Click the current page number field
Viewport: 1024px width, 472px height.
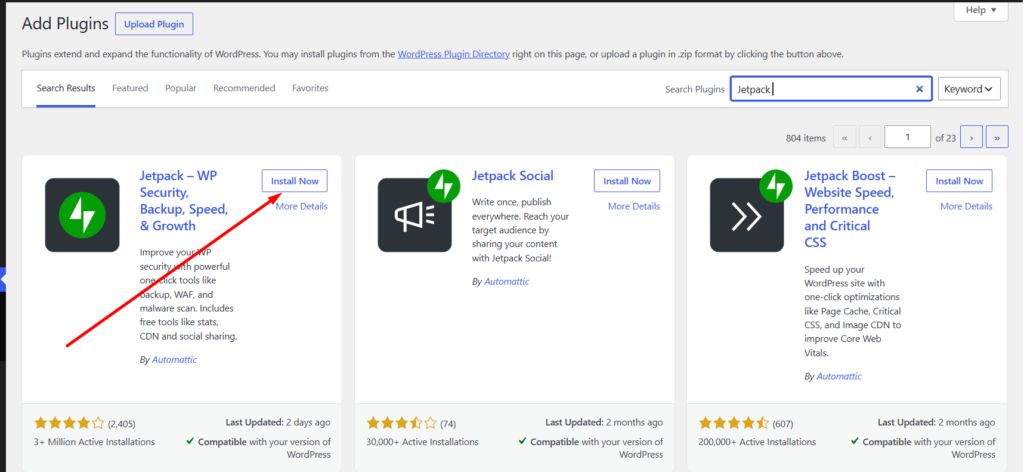tap(907, 137)
